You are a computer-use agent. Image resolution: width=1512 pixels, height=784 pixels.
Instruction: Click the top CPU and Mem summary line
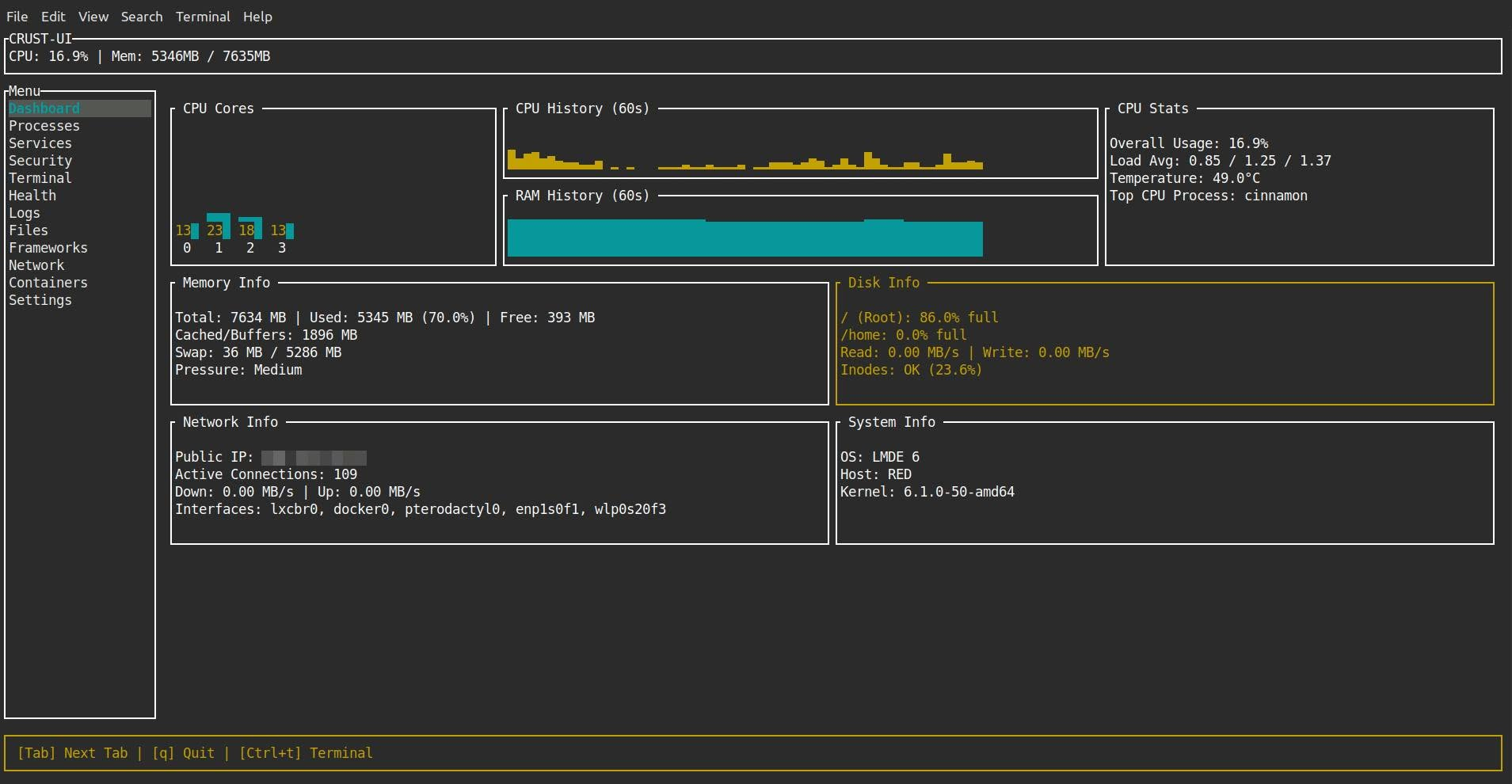pos(139,56)
